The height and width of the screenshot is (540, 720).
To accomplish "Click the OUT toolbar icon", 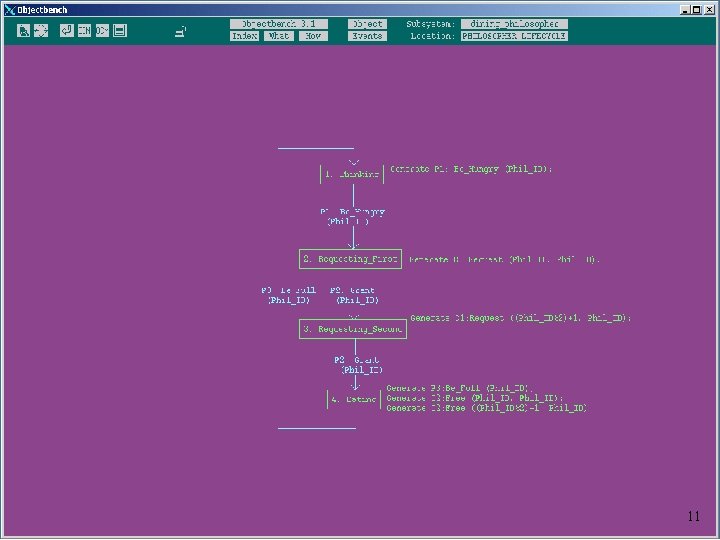I will [102, 31].
